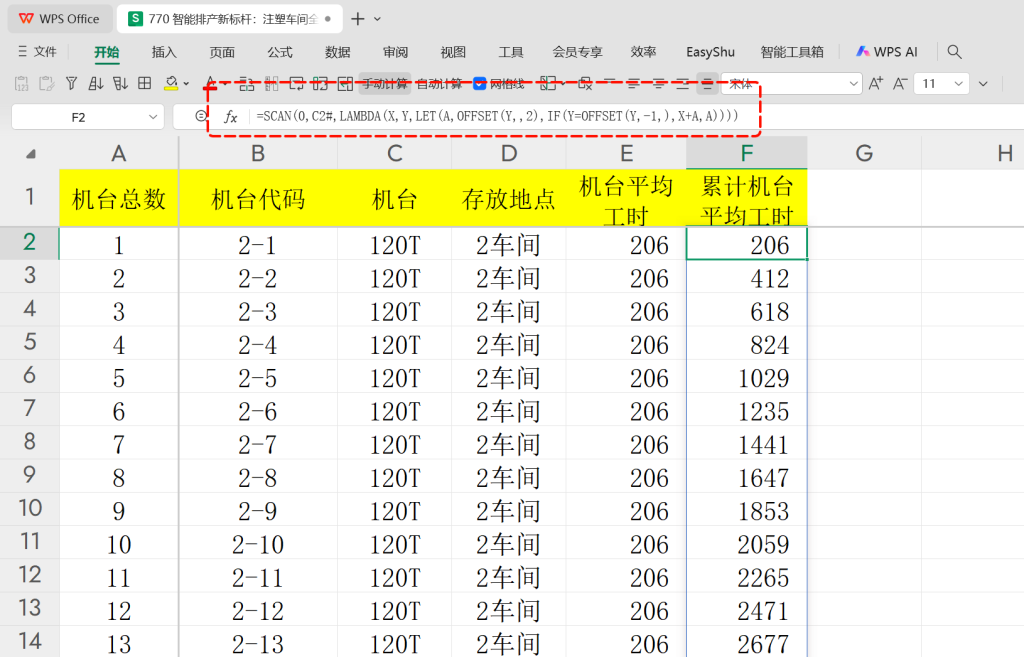Switch to the 视图 ribbon tab
This screenshot has height=657, width=1024.
(453, 52)
